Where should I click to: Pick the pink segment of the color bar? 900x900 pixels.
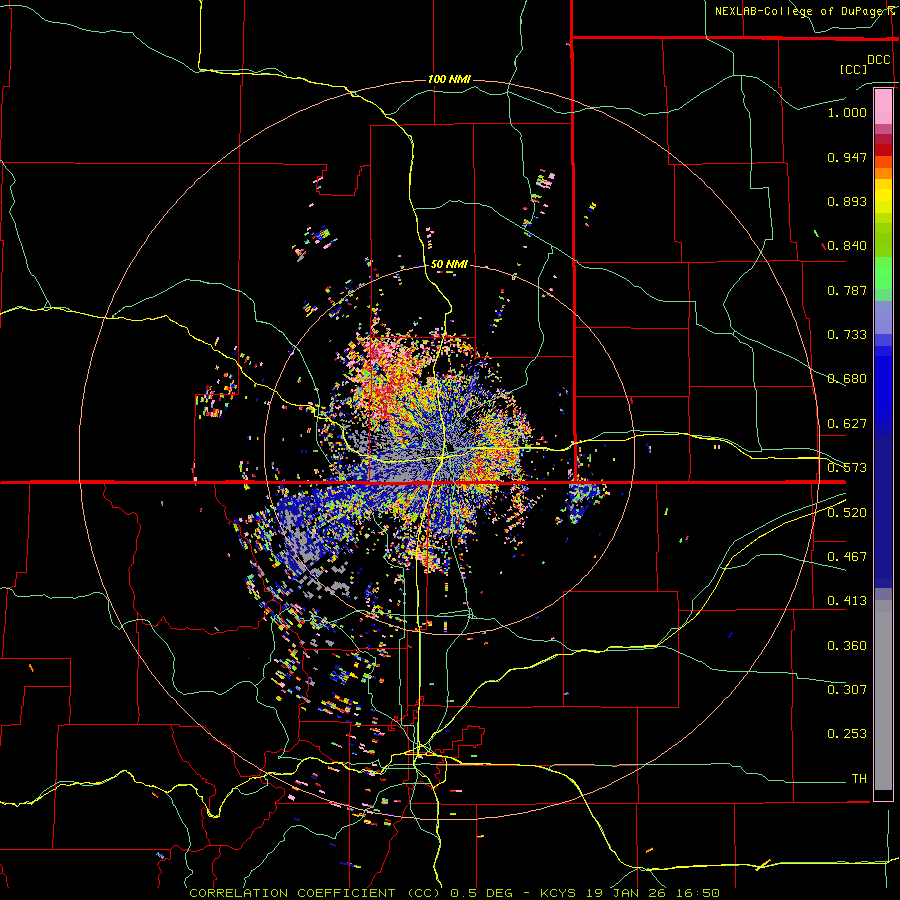click(x=883, y=107)
